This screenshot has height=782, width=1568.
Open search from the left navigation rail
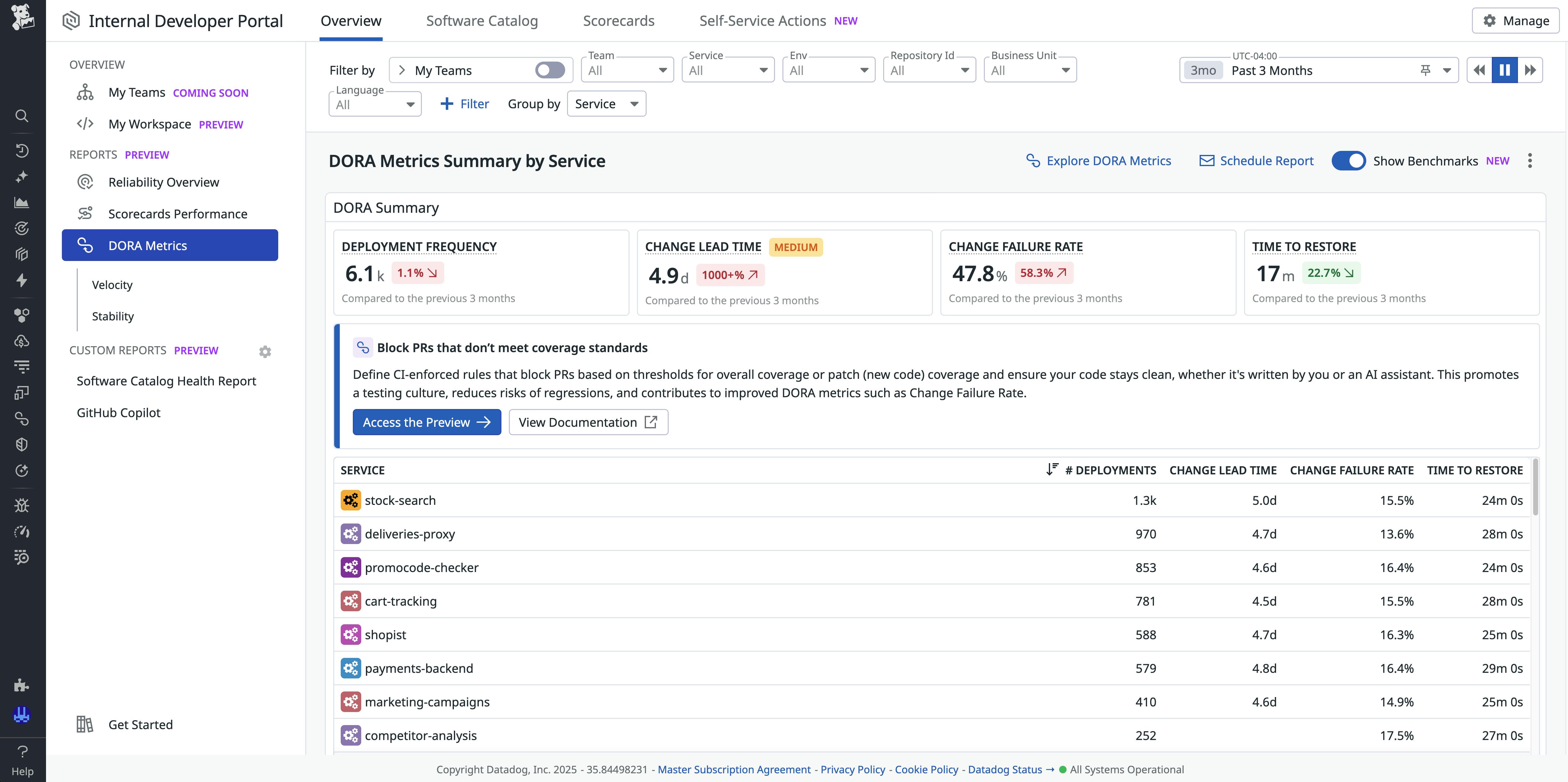click(x=22, y=116)
